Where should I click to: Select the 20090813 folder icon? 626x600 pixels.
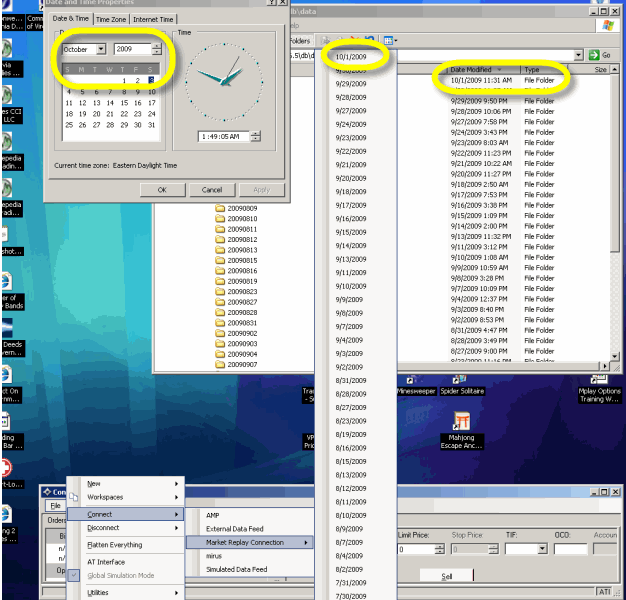[x=220, y=250]
